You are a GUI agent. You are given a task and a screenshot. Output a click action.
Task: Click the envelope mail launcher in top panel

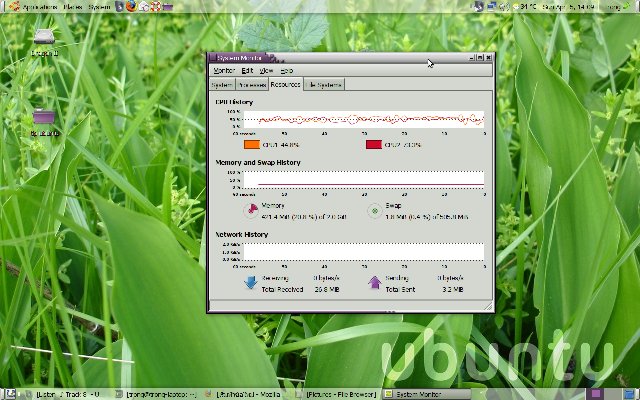click(x=144, y=7)
